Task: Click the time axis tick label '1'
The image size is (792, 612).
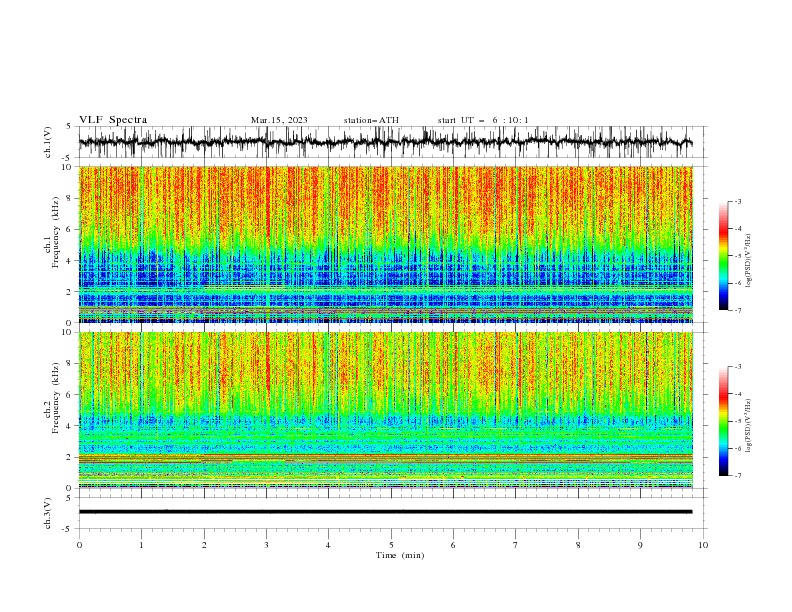Action: pyautogui.click(x=141, y=545)
